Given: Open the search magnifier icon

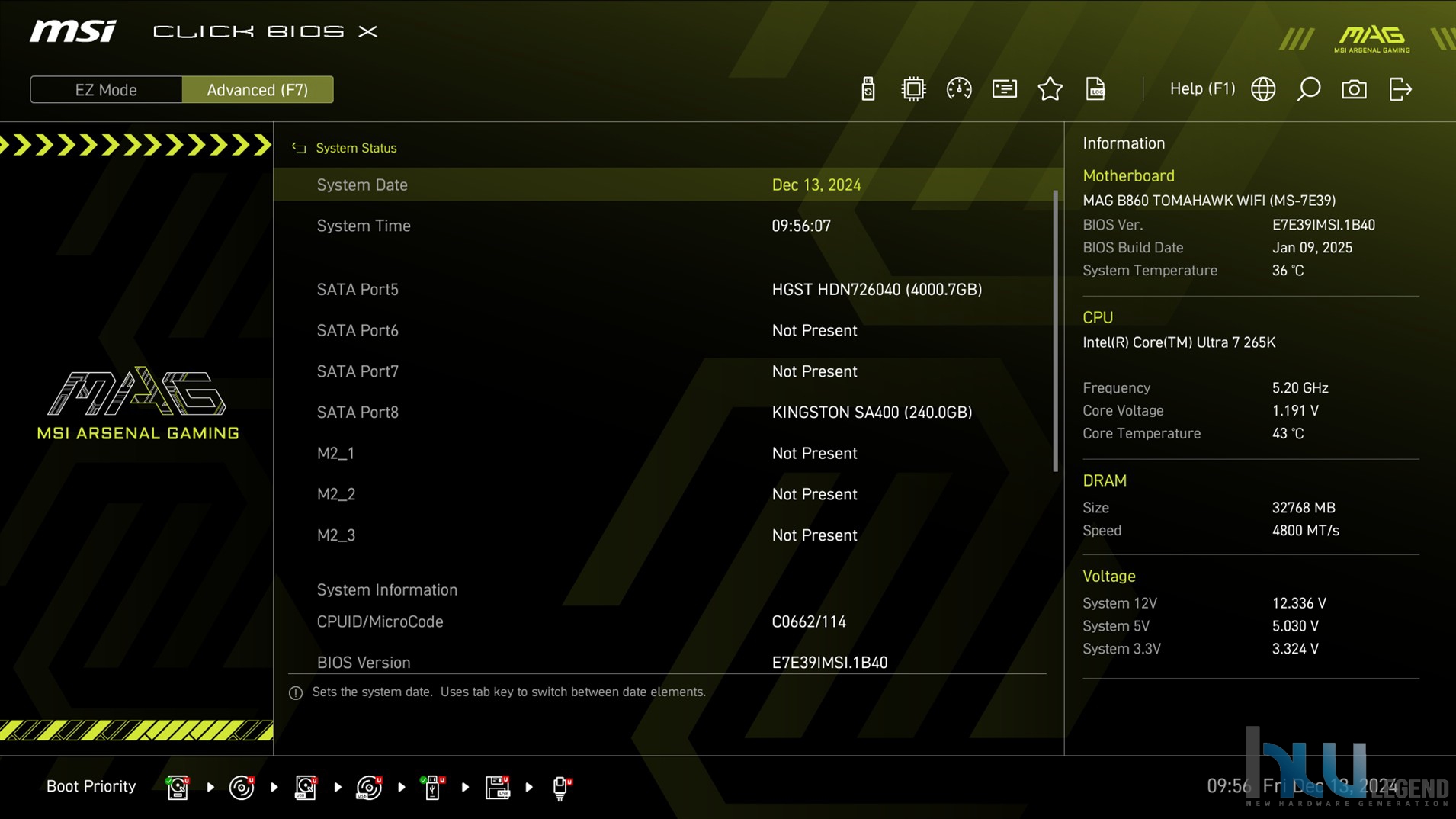Looking at the screenshot, I should [x=1308, y=89].
